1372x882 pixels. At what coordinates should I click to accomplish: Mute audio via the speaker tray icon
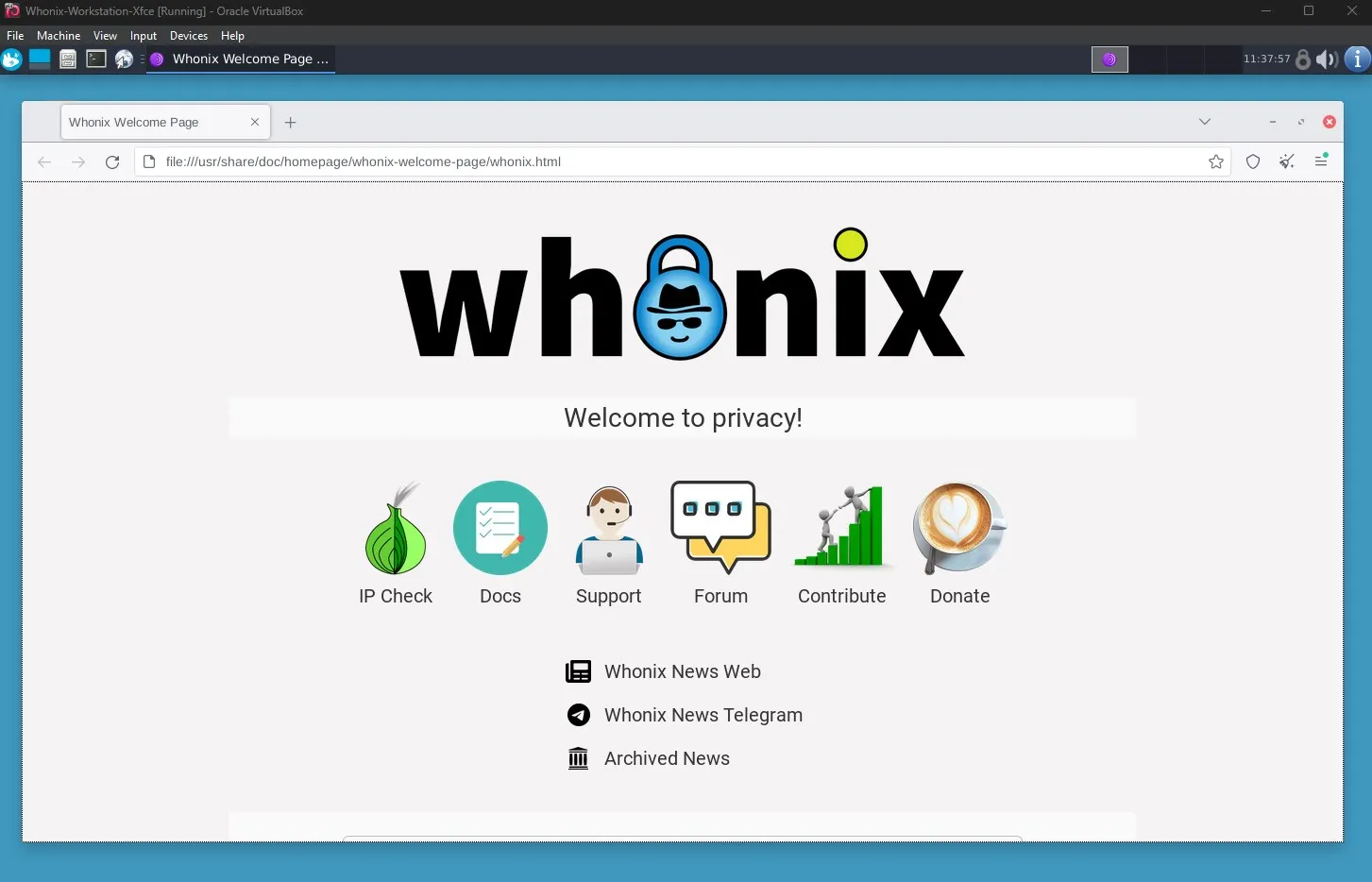coord(1327,59)
